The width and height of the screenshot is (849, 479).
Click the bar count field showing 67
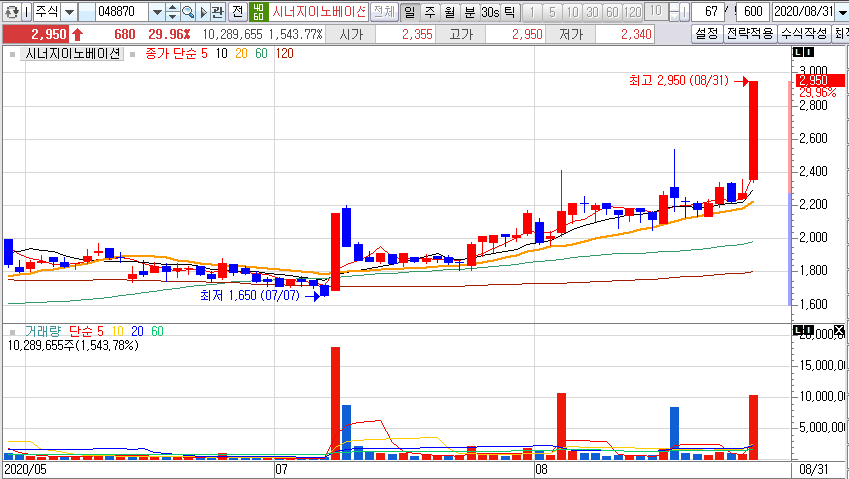click(709, 11)
